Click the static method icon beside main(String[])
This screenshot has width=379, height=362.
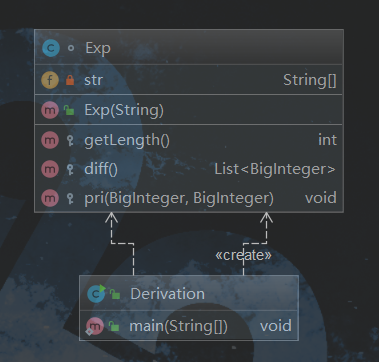coord(94,326)
